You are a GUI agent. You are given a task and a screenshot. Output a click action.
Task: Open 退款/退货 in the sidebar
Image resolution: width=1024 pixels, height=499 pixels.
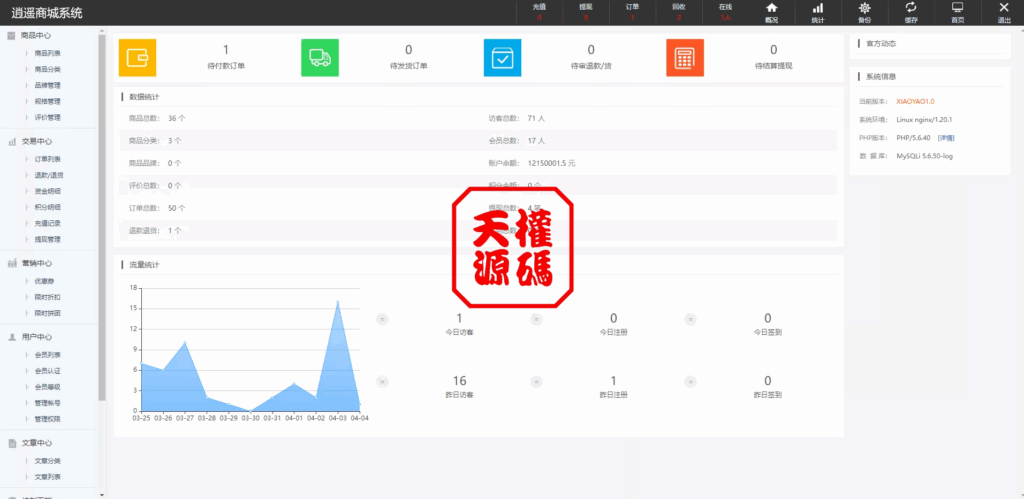coord(48,175)
